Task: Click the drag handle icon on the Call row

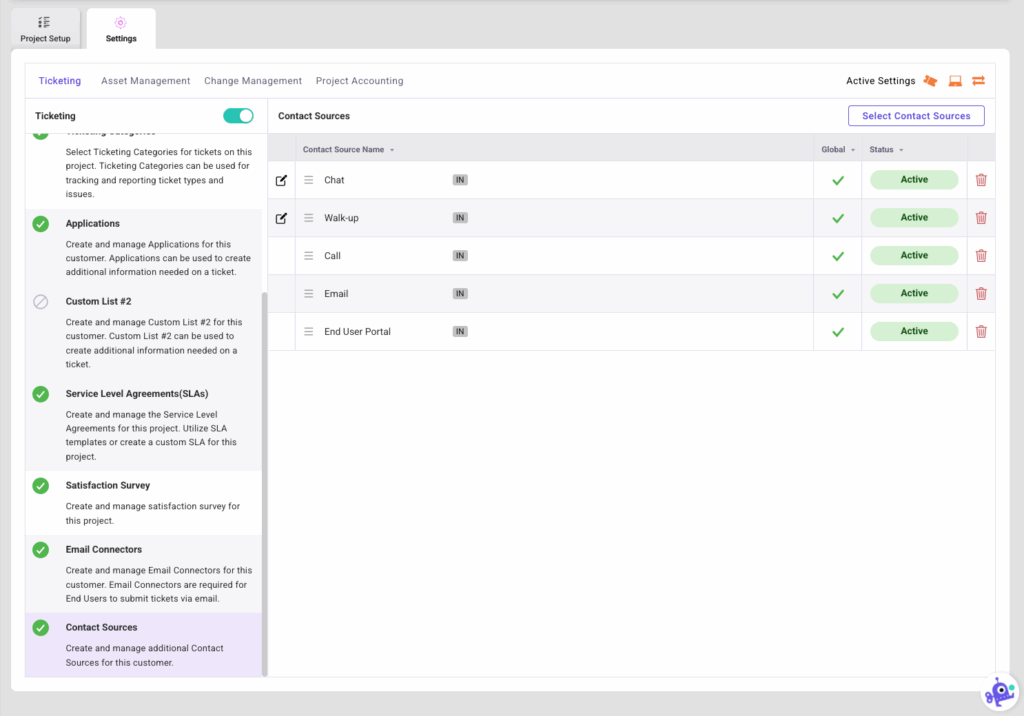Action: click(x=309, y=255)
